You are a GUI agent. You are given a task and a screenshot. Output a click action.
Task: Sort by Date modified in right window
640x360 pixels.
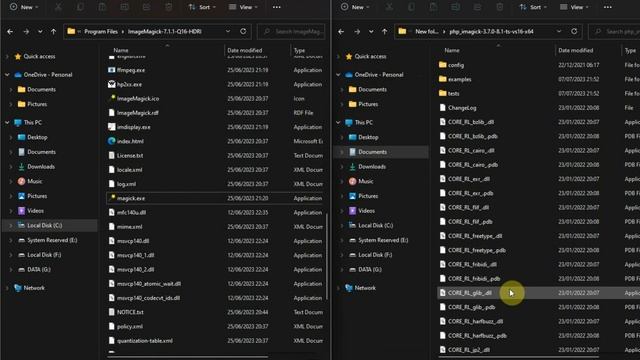click(x=576, y=50)
